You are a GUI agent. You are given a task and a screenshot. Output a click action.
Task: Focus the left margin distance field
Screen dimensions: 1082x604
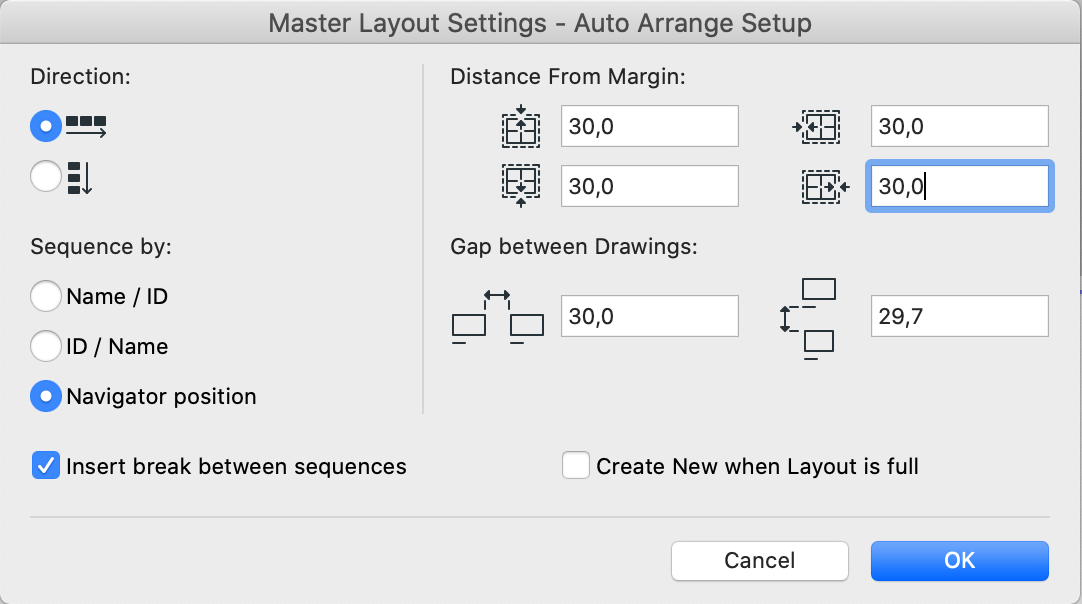(960, 126)
